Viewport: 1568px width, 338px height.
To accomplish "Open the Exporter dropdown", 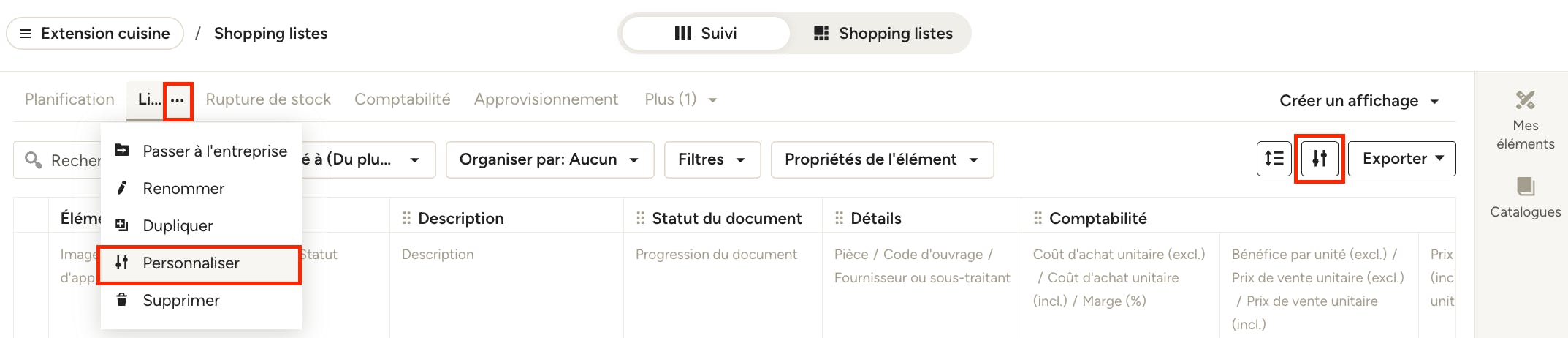I will pyautogui.click(x=1402, y=159).
